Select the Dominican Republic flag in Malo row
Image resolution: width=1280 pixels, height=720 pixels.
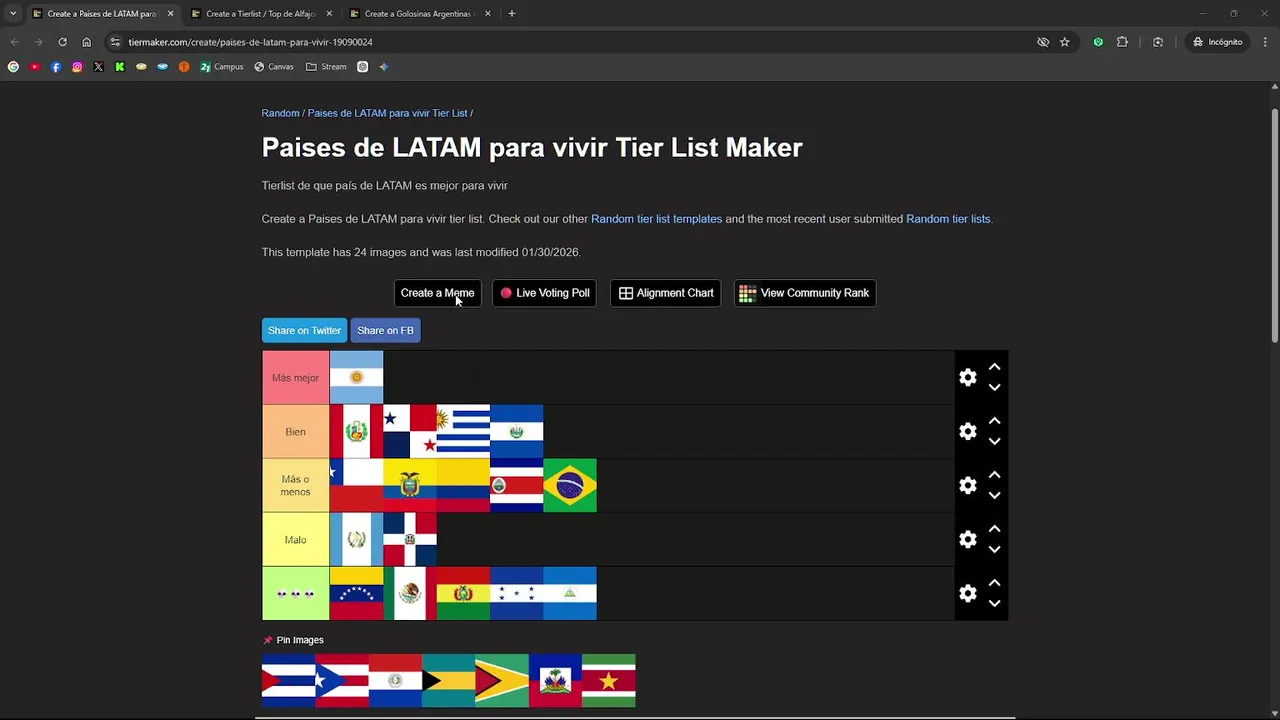click(x=410, y=540)
